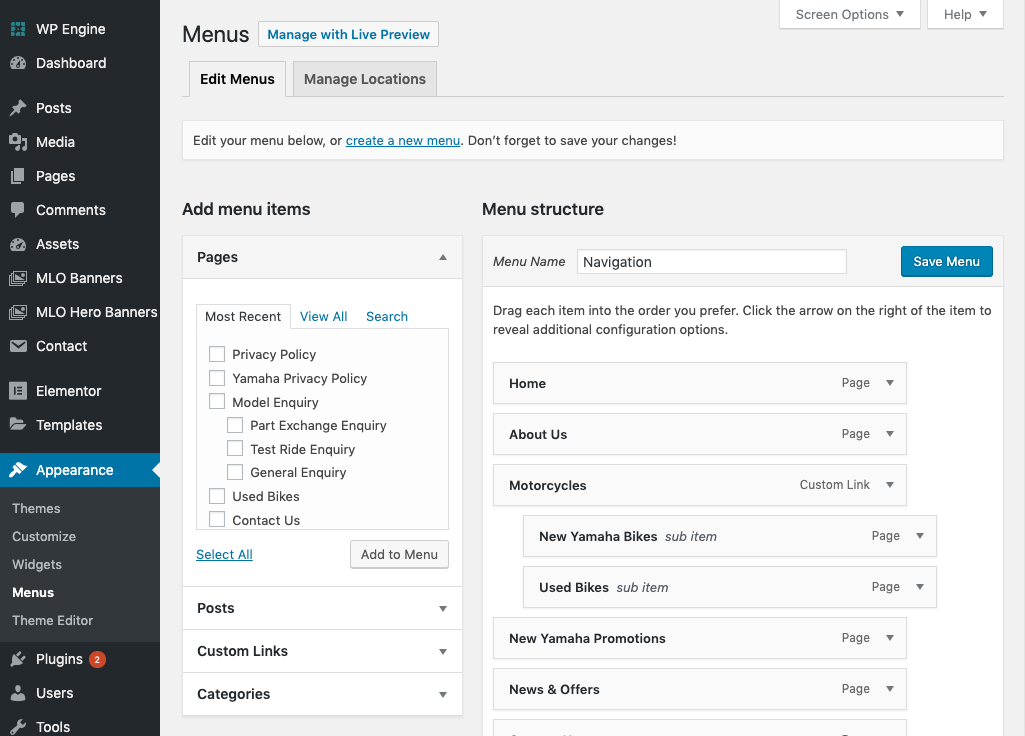Screen dimensions: 1025x736
Task: Click the Posts pushpin icon
Action: tap(18, 108)
